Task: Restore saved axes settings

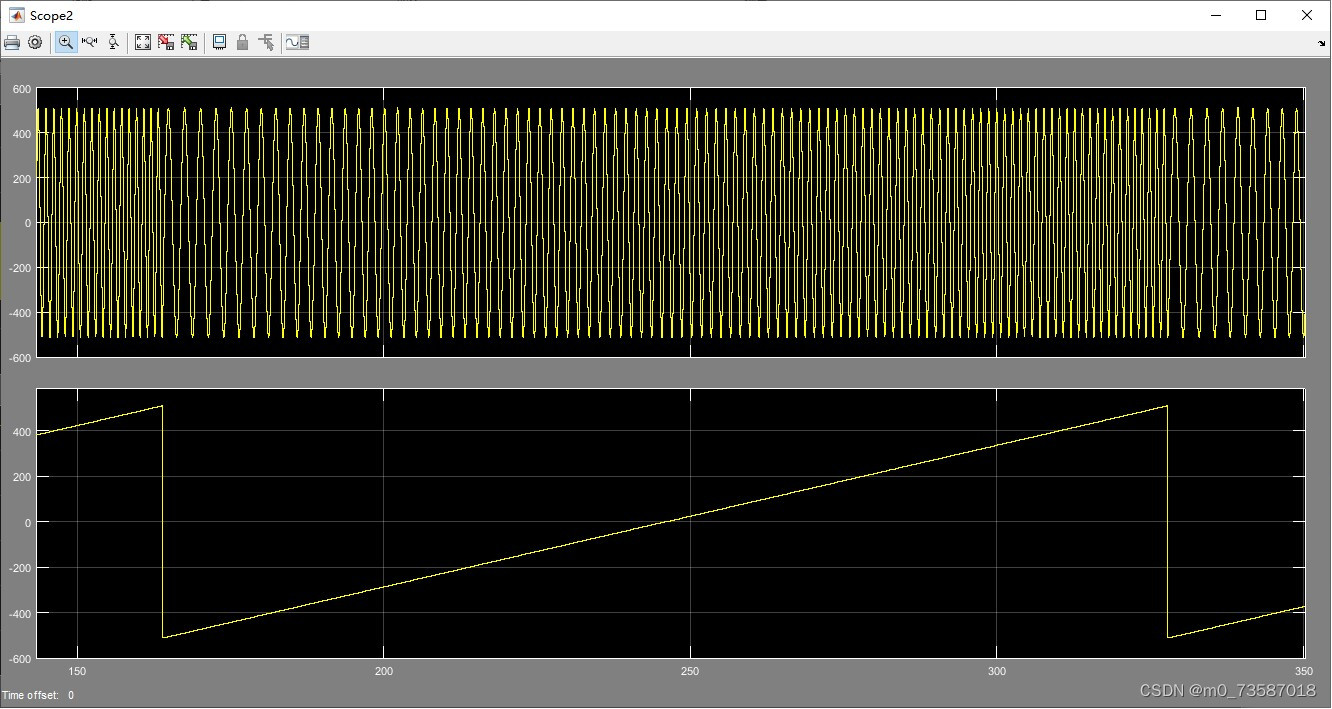Action: click(x=190, y=42)
